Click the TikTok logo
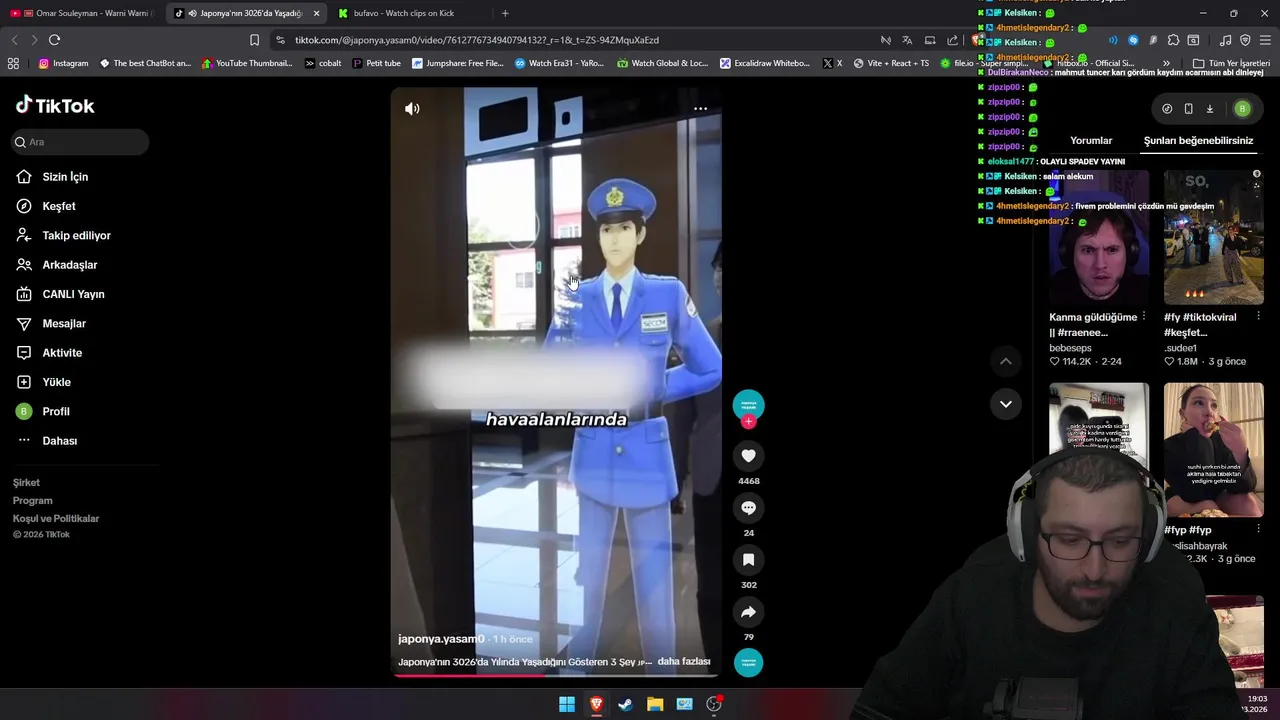This screenshot has height=720, width=1280. [x=55, y=106]
